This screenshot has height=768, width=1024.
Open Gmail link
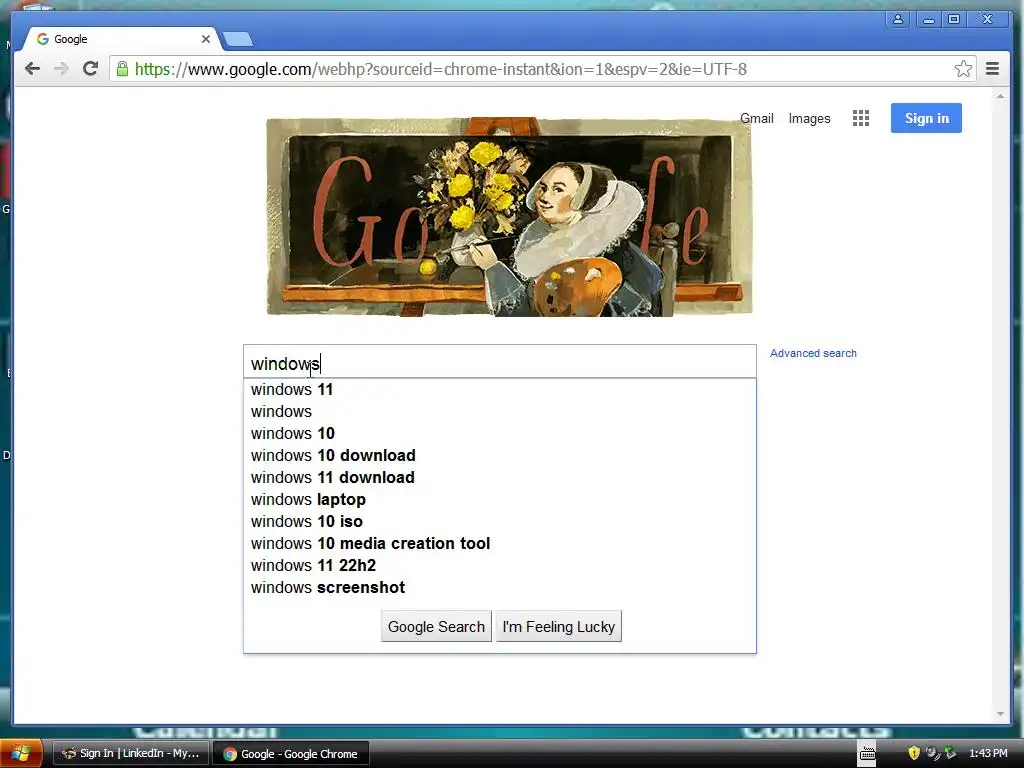point(756,118)
